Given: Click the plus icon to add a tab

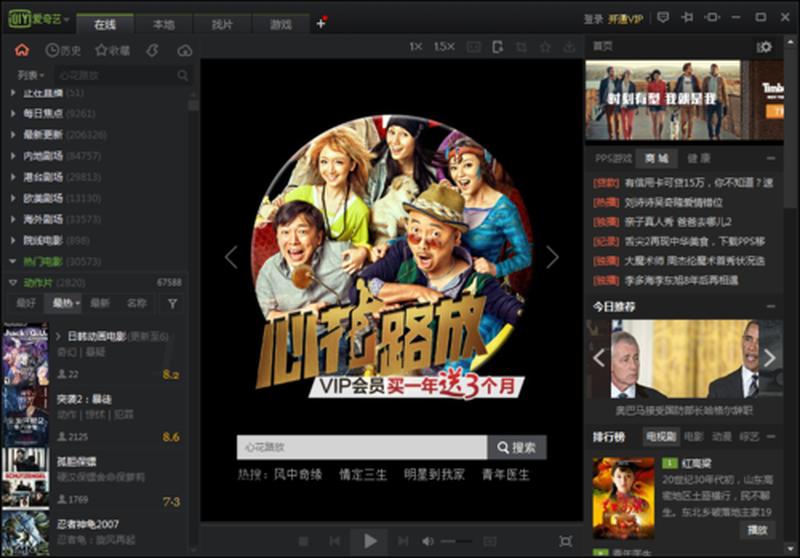Looking at the screenshot, I should tap(321, 23).
